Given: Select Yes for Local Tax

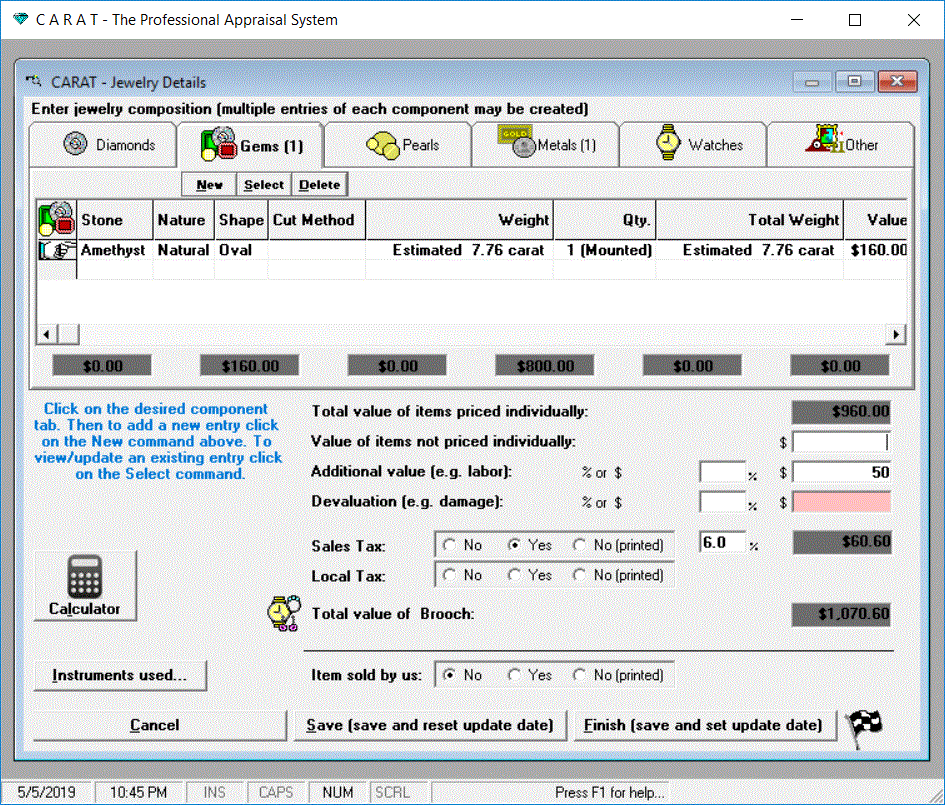Looking at the screenshot, I should pyautogui.click(x=515, y=575).
